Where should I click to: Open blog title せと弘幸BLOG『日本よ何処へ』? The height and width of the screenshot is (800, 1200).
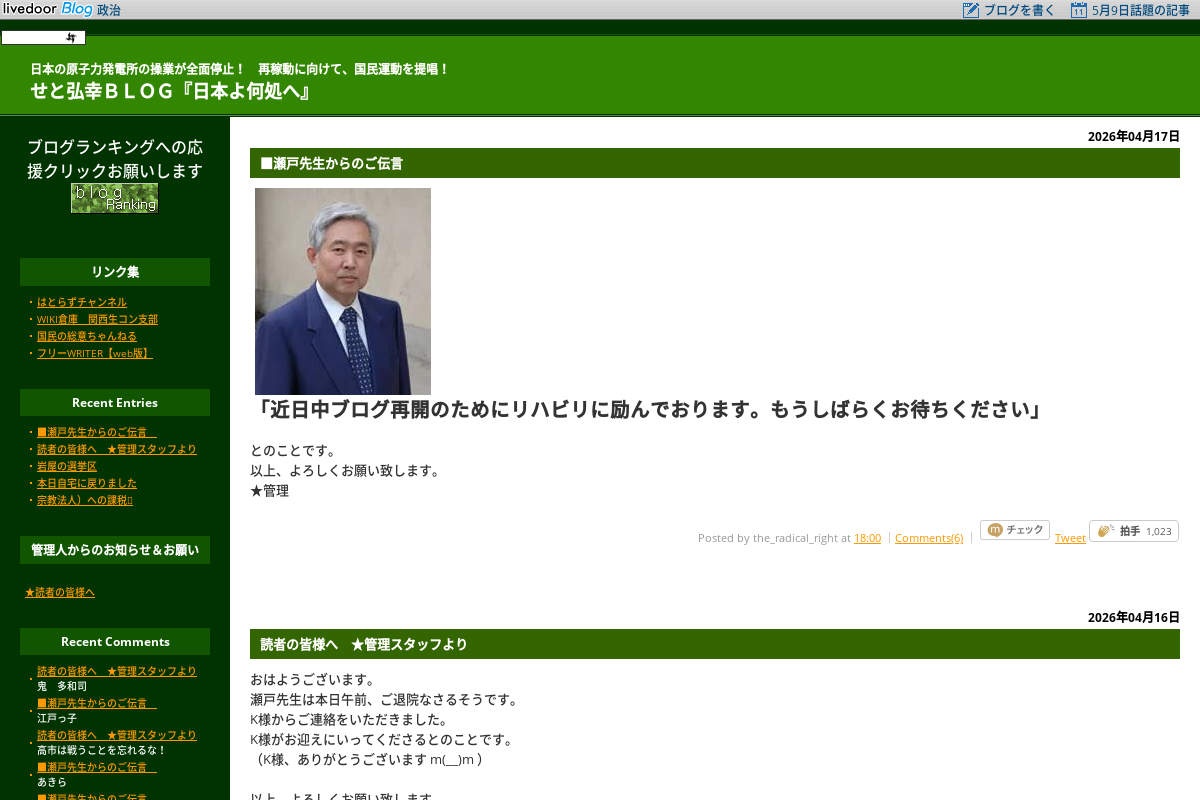[171, 91]
